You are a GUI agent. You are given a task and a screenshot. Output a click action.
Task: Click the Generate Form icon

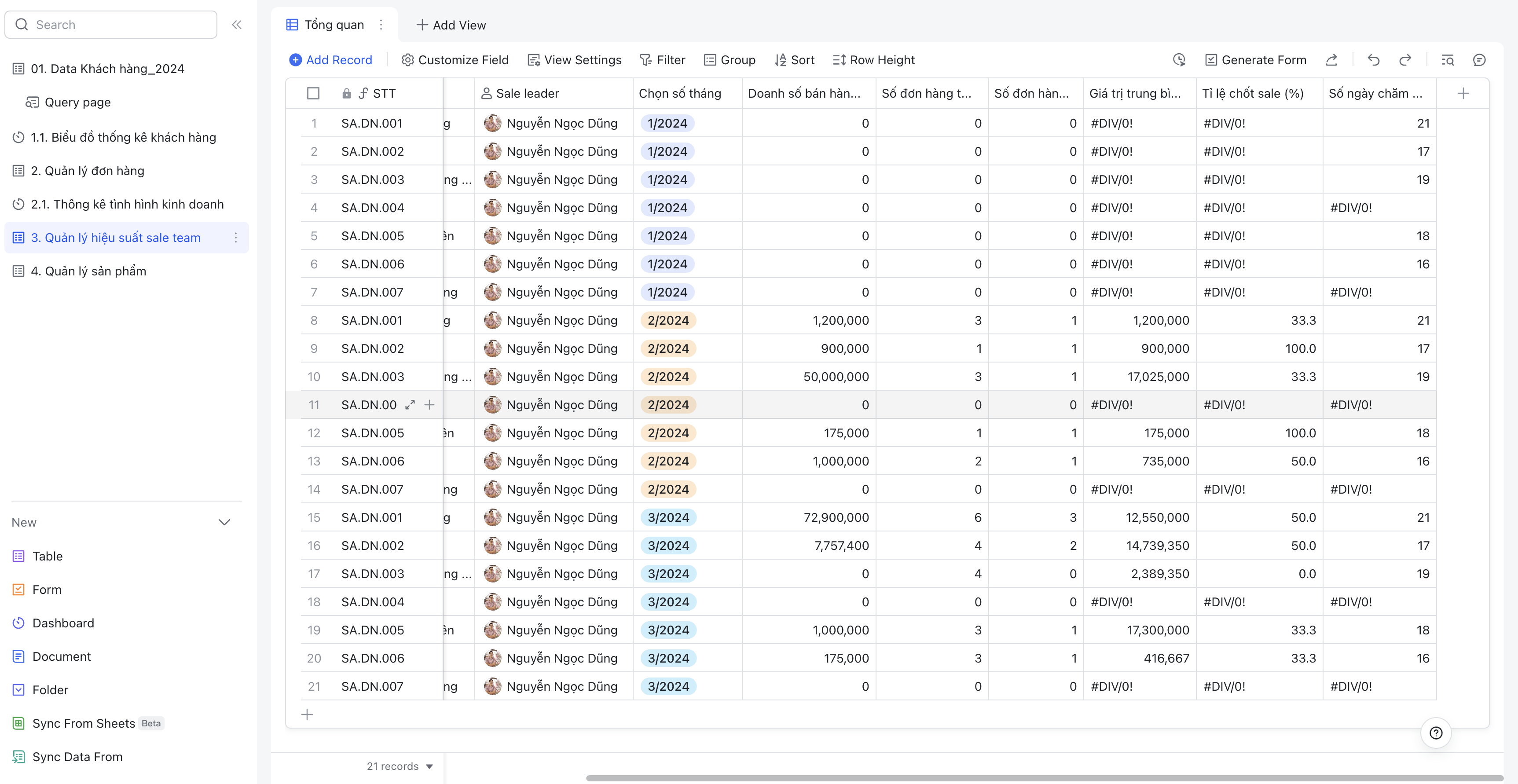point(1211,60)
